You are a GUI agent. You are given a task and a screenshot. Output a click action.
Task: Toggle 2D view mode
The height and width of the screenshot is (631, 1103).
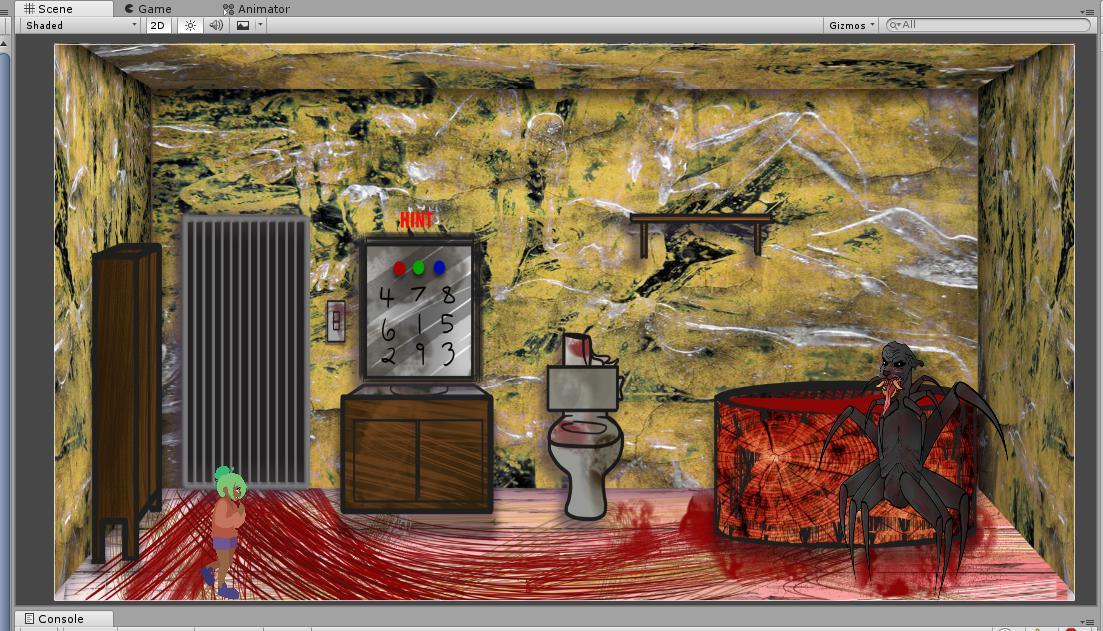(158, 25)
